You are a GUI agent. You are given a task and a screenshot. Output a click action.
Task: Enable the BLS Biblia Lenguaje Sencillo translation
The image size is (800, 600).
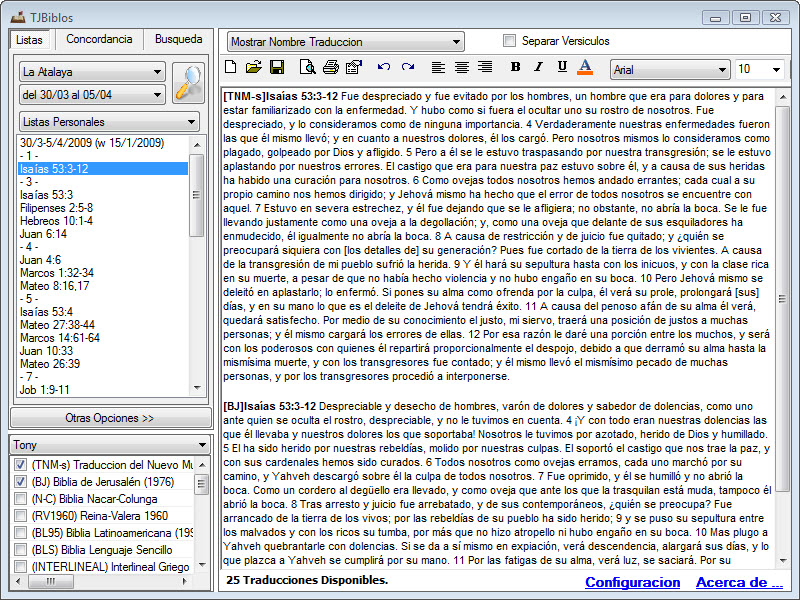pyautogui.click(x=20, y=549)
